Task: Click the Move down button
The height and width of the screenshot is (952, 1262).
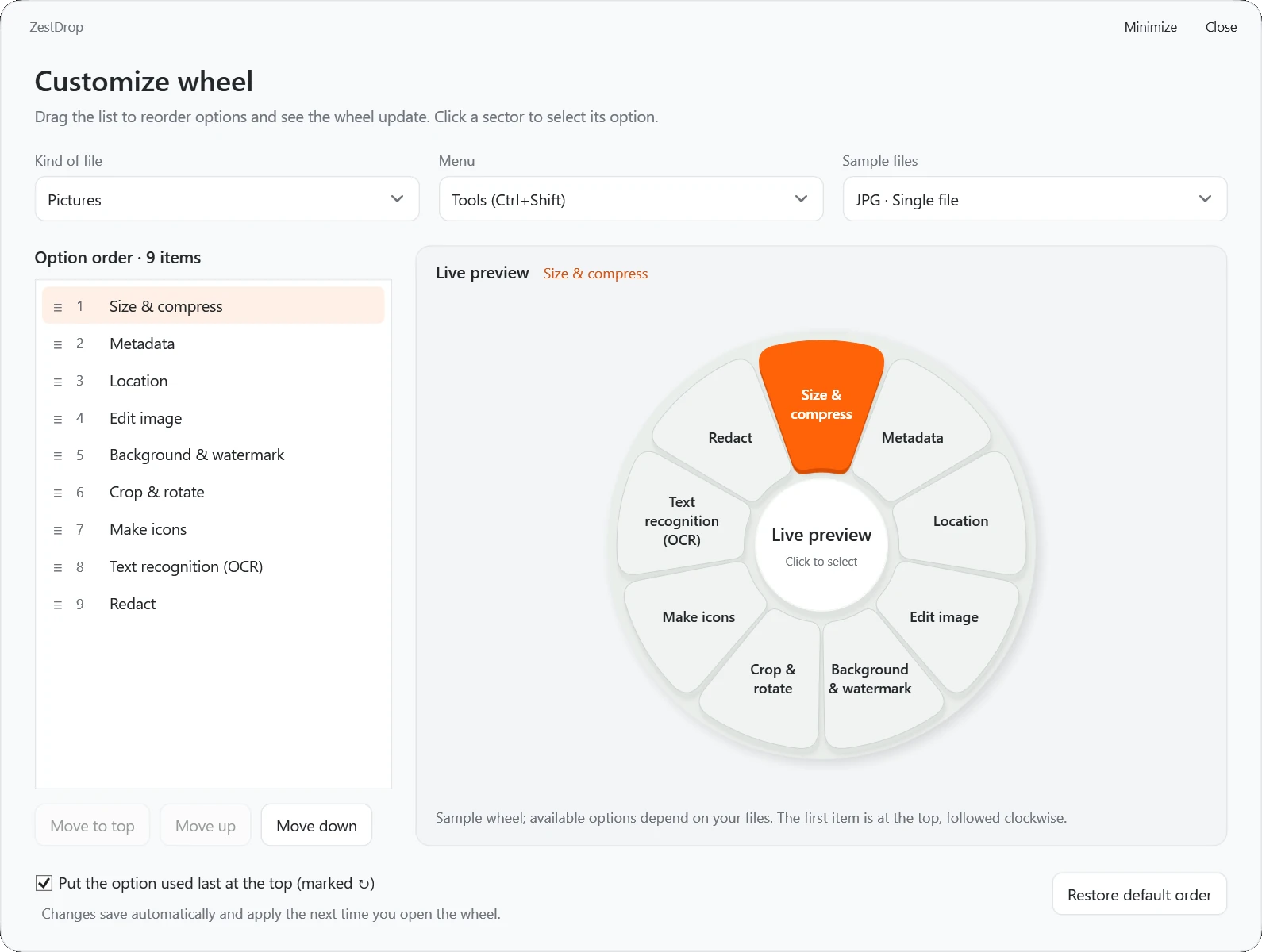Action: [317, 826]
